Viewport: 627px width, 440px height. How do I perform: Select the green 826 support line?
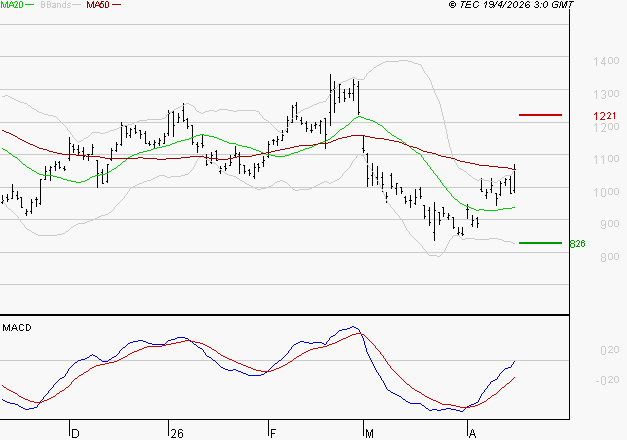tap(540, 243)
